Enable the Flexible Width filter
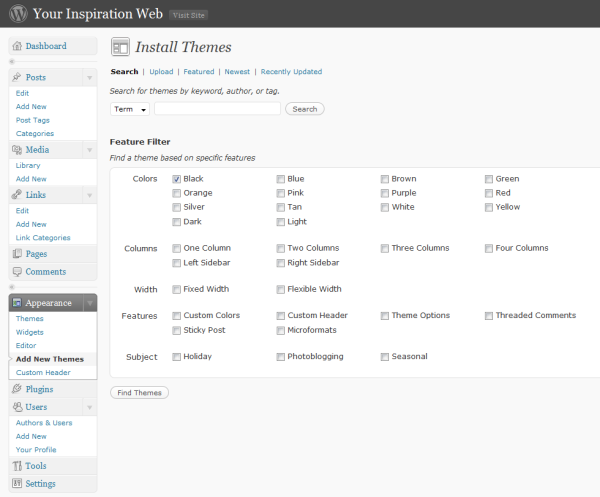Image resolution: width=600 pixels, height=497 pixels. (280, 289)
